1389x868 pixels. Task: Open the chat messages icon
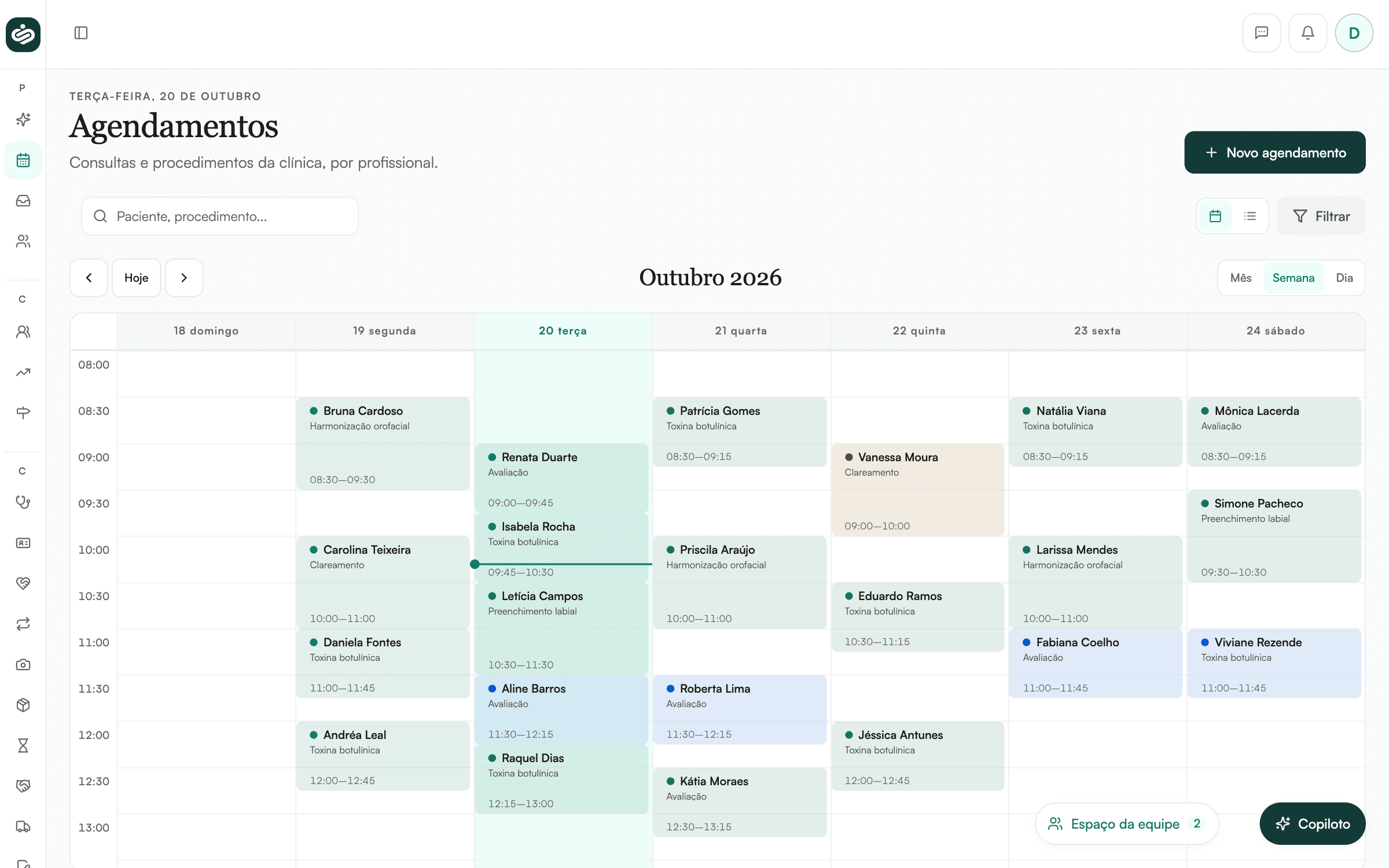point(1261,33)
